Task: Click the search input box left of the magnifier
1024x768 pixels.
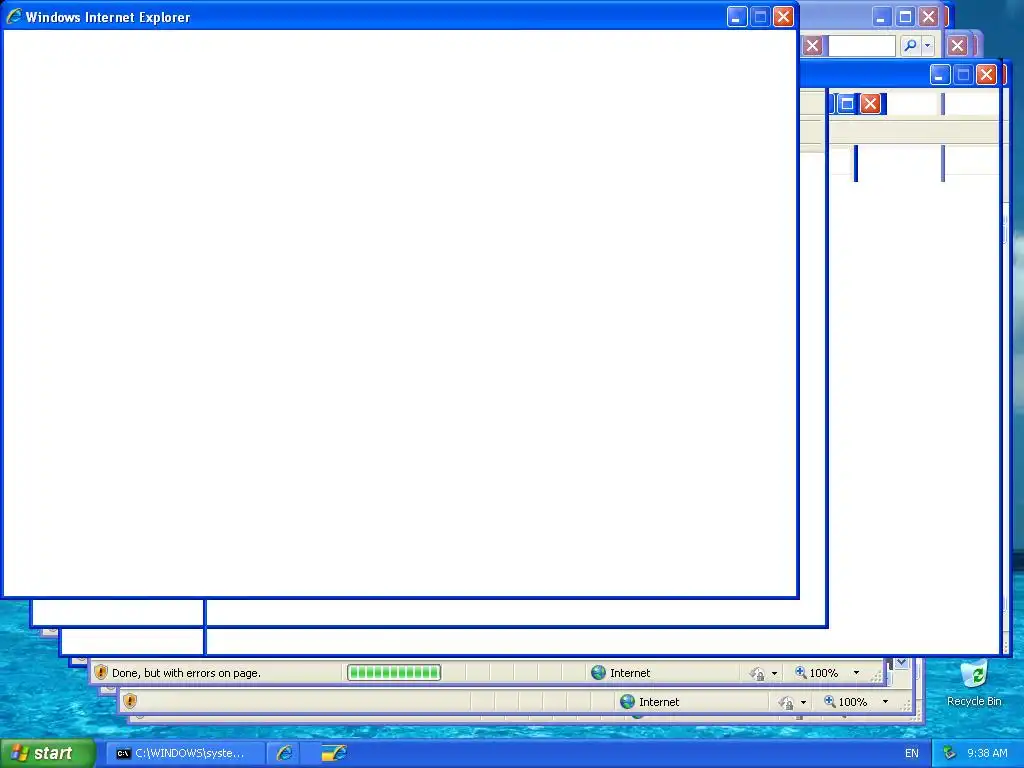Action: pos(861,46)
